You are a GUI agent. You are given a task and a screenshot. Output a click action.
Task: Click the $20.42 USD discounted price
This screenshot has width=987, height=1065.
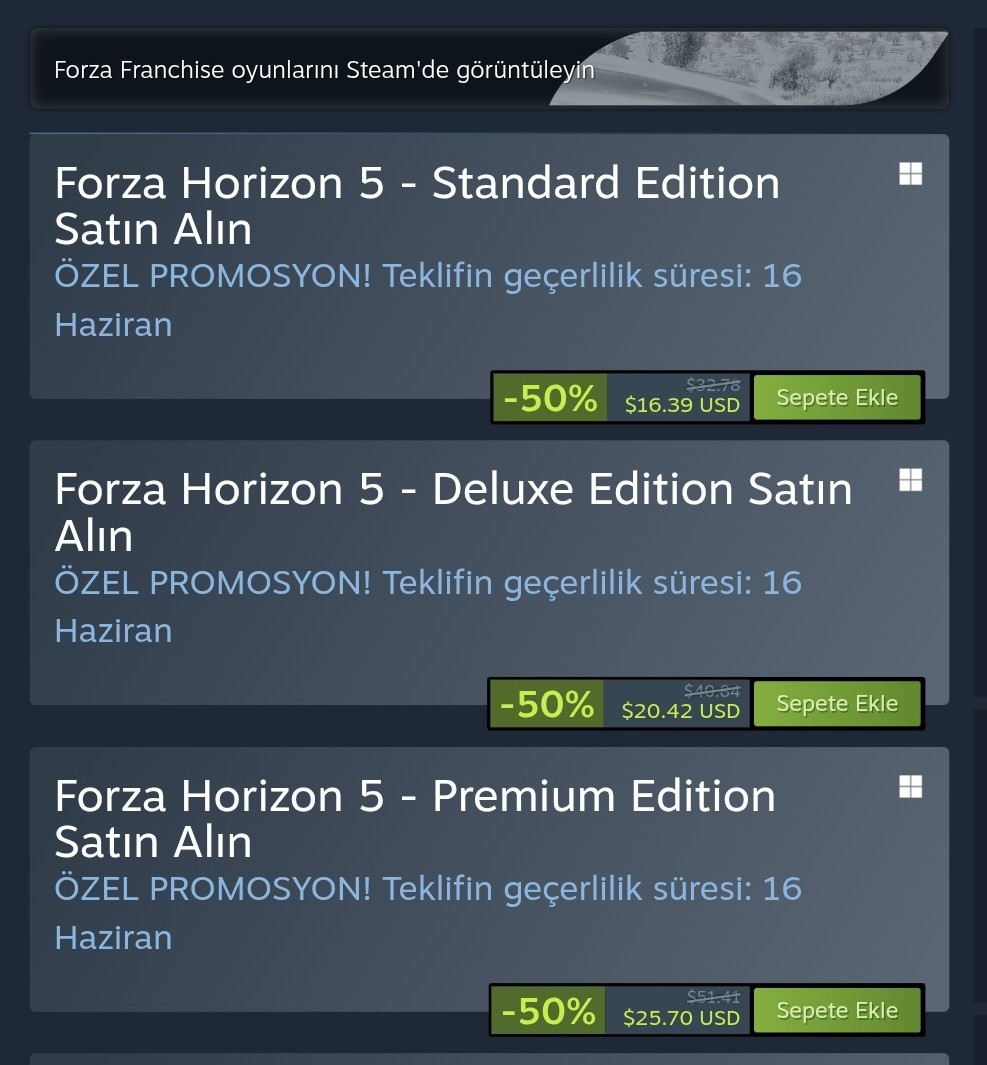pyautogui.click(x=680, y=711)
